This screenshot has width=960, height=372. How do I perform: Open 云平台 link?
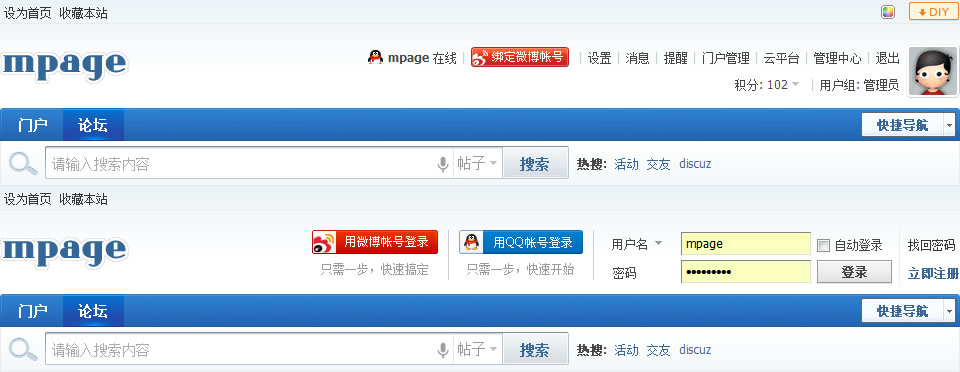[x=781, y=58]
